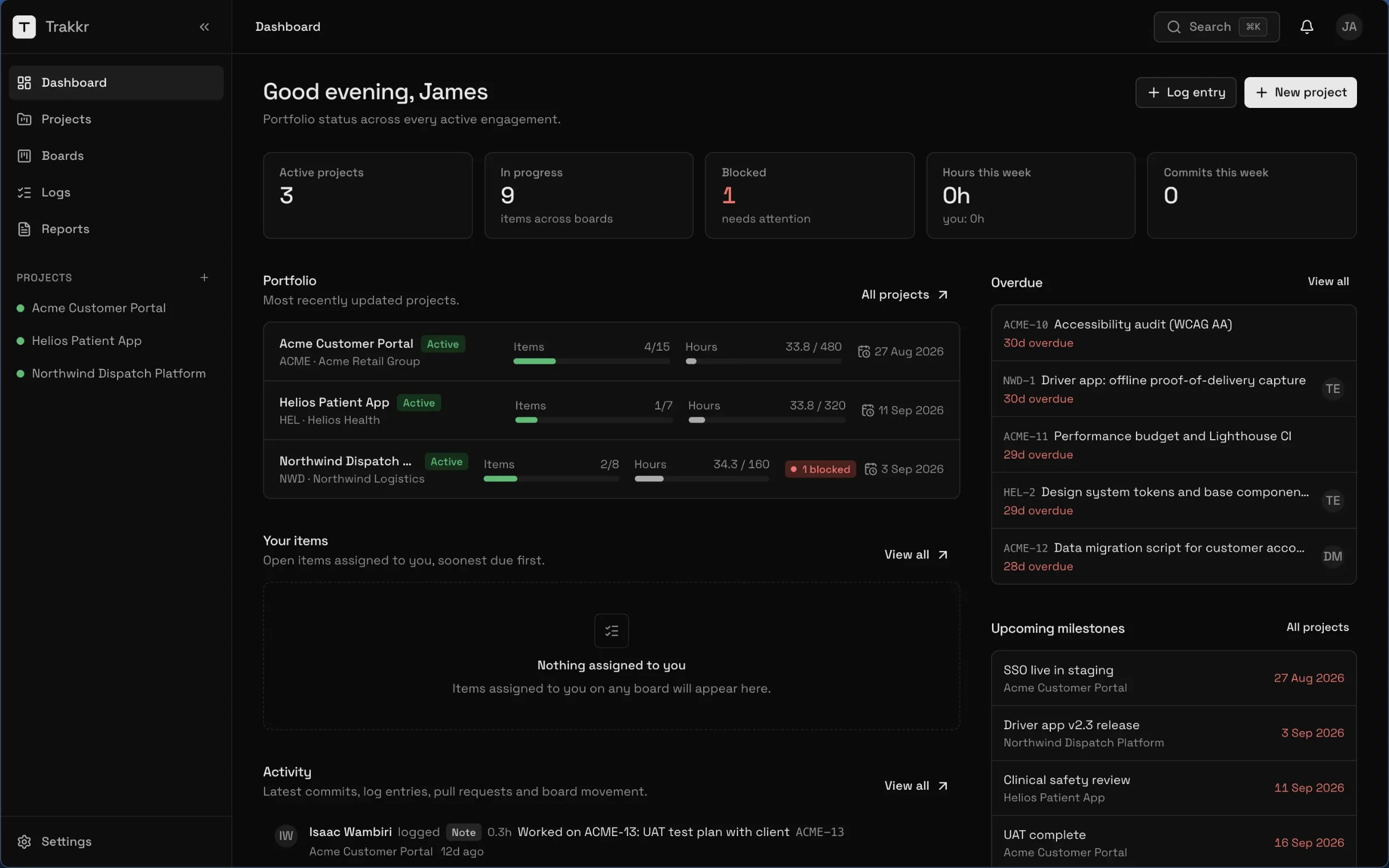Click the Settings gear icon
The width and height of the screenshot is (1389, 868).
24,842
